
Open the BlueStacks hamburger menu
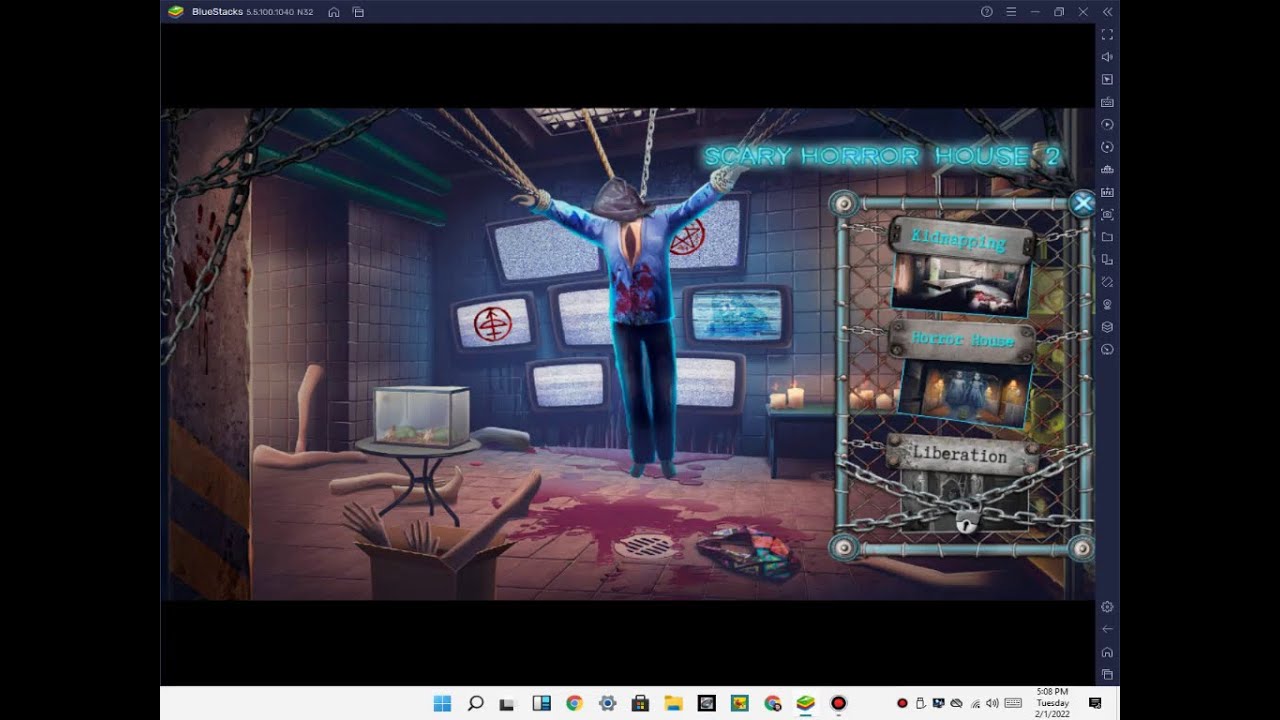pos(1011,12)
